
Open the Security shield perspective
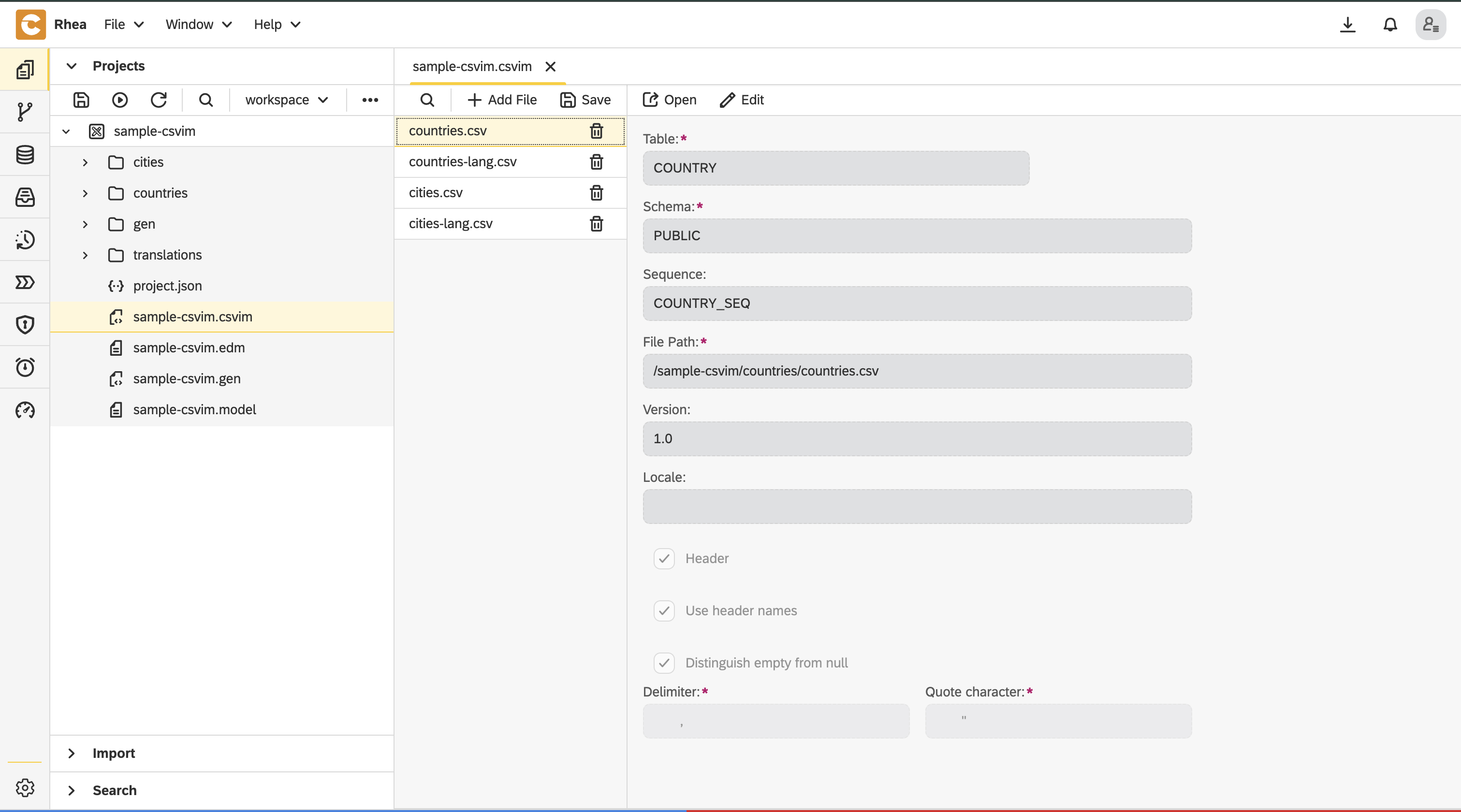(25, 324)
